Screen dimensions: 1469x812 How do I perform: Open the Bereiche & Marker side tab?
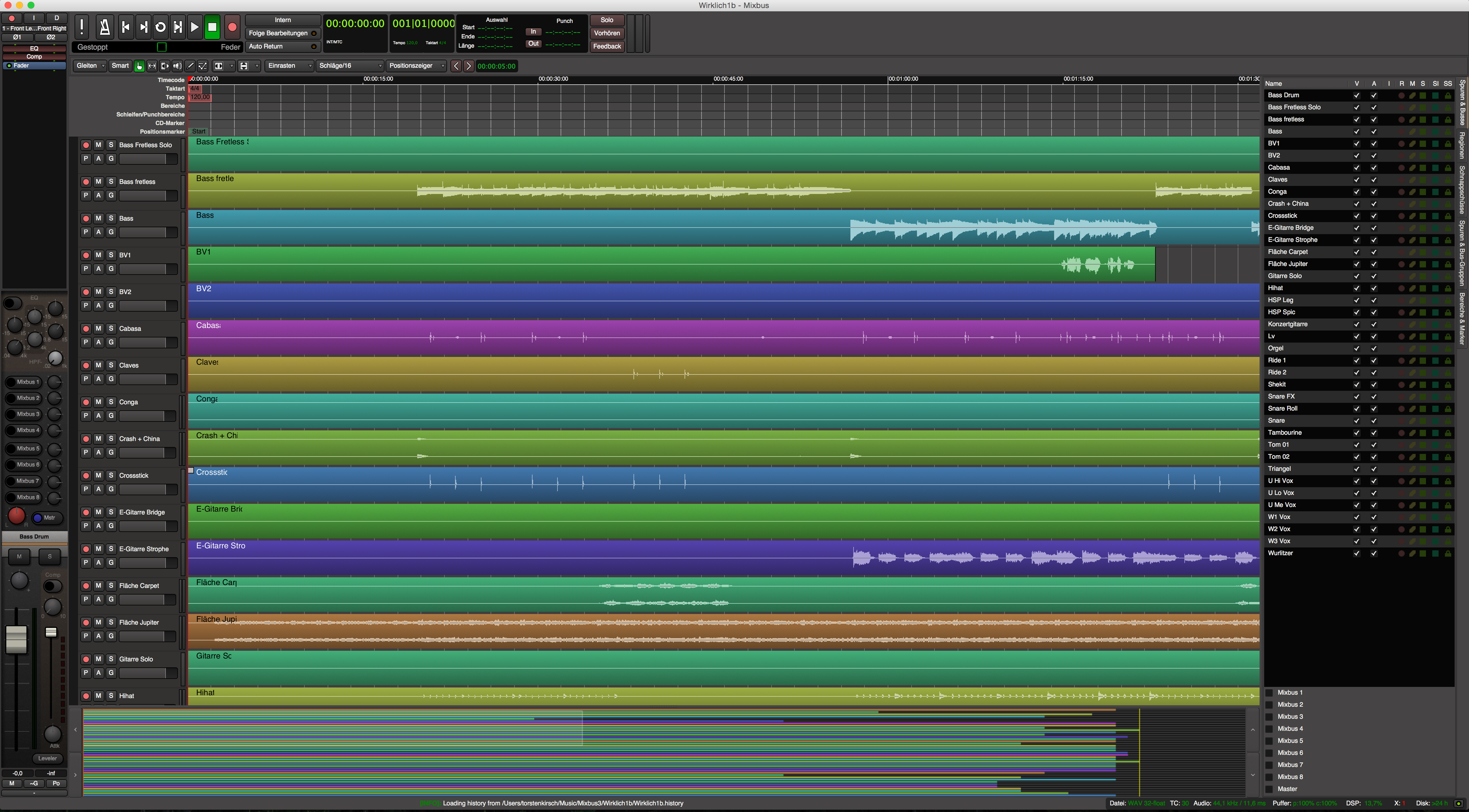(1462, 318)
